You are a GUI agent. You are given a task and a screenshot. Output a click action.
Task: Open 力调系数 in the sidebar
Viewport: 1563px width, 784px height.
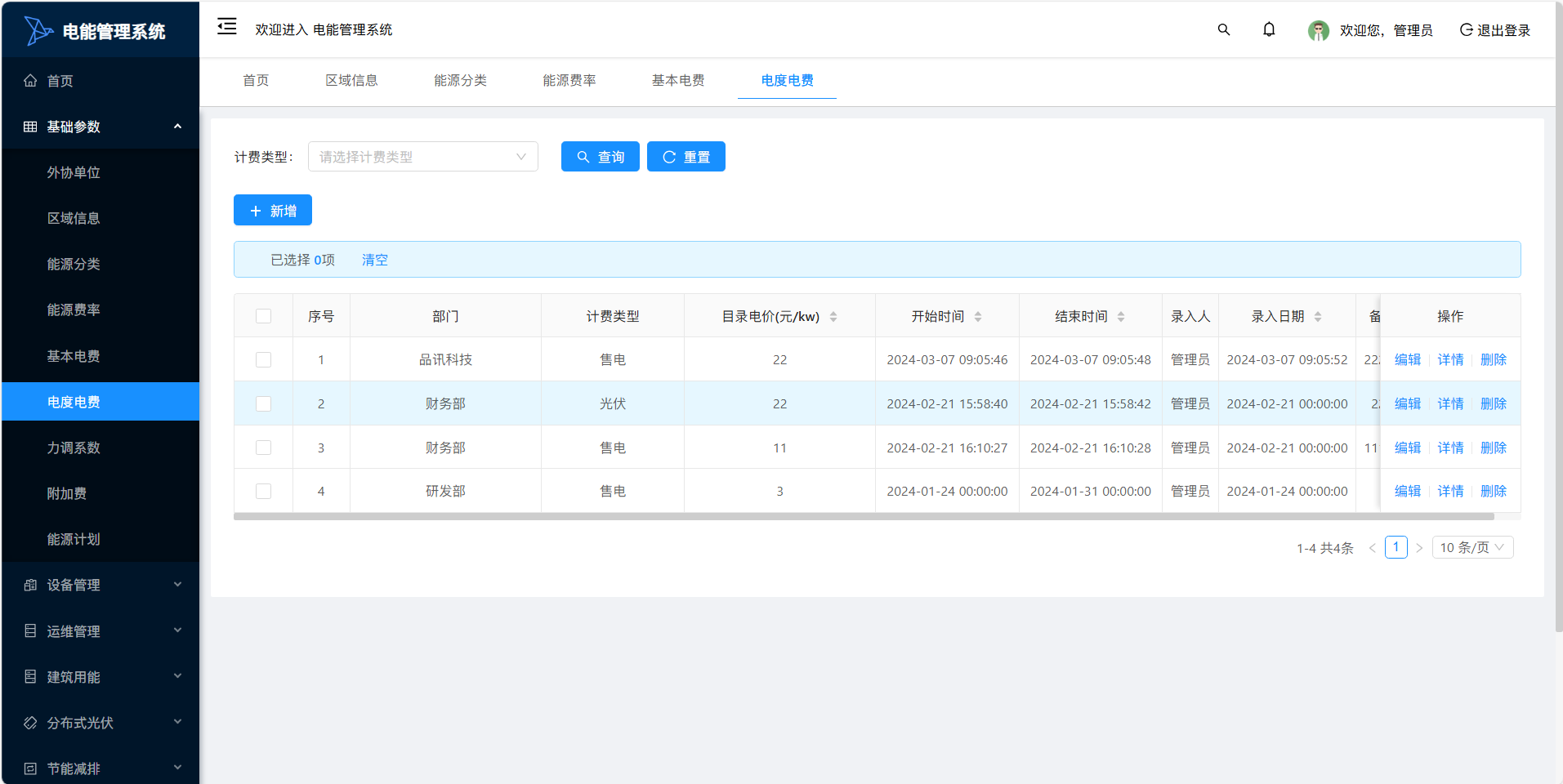pyautogui.click(x=100, y=448)
